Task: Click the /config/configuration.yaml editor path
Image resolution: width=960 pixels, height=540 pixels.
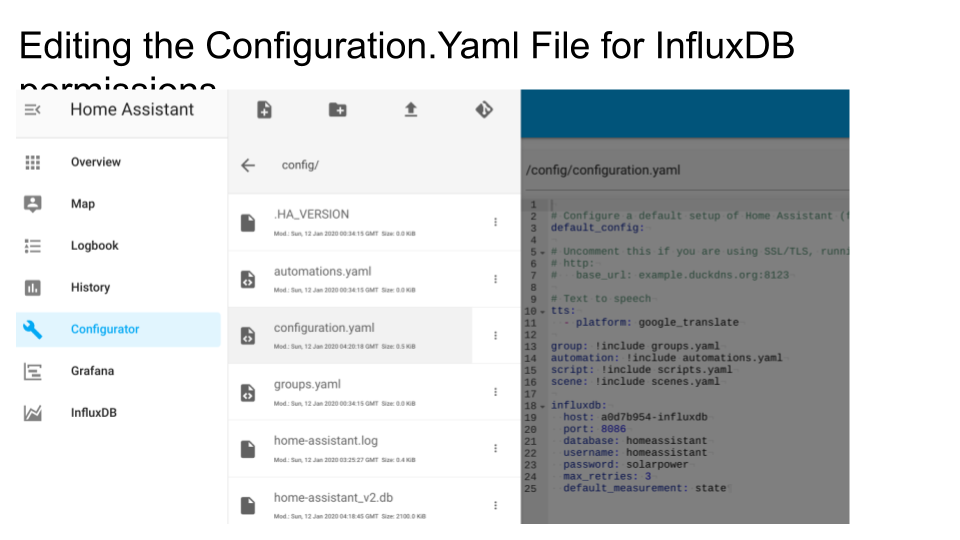Action: [x=602, y=170]
